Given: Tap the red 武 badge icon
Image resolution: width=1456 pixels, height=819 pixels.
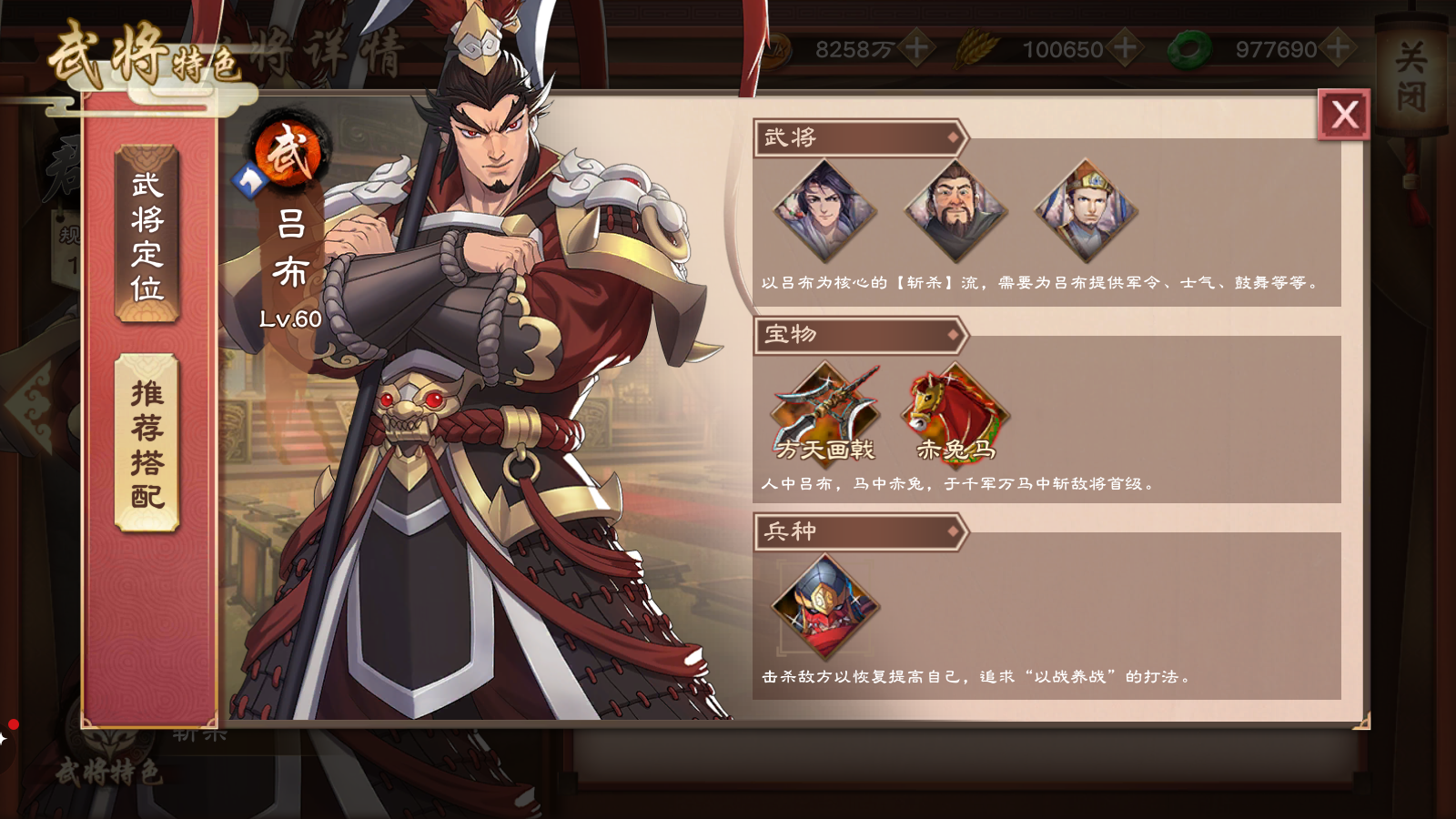Looking at the screenshot, I should pos(289,153).
